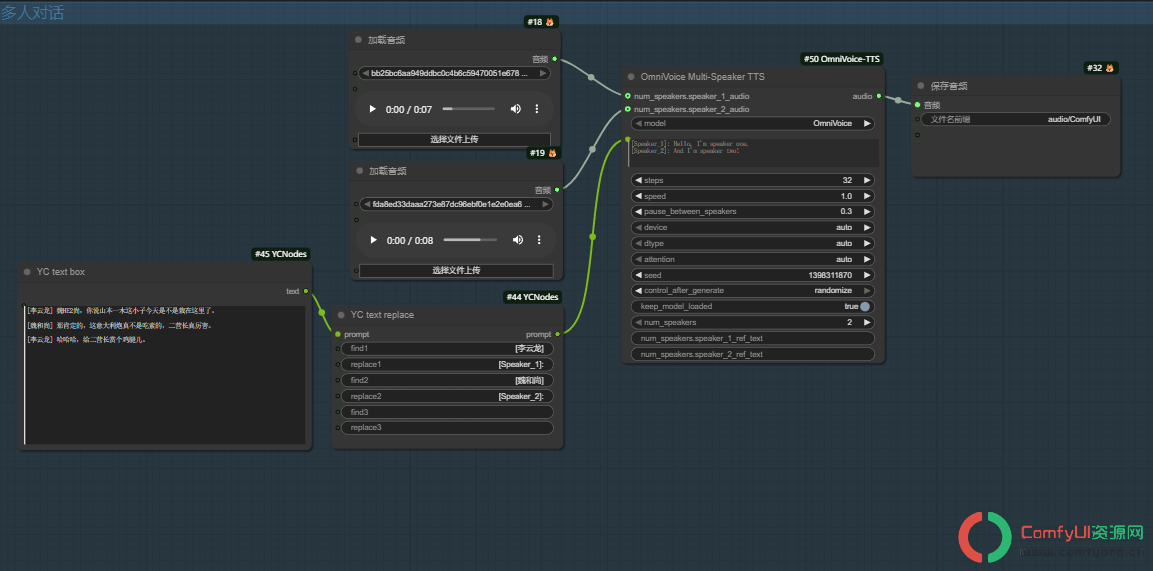Image resolution: width=1153 pixels, height=571 pixels.
Task: Open the device auto selector
Action: click(x=753, y=228)
